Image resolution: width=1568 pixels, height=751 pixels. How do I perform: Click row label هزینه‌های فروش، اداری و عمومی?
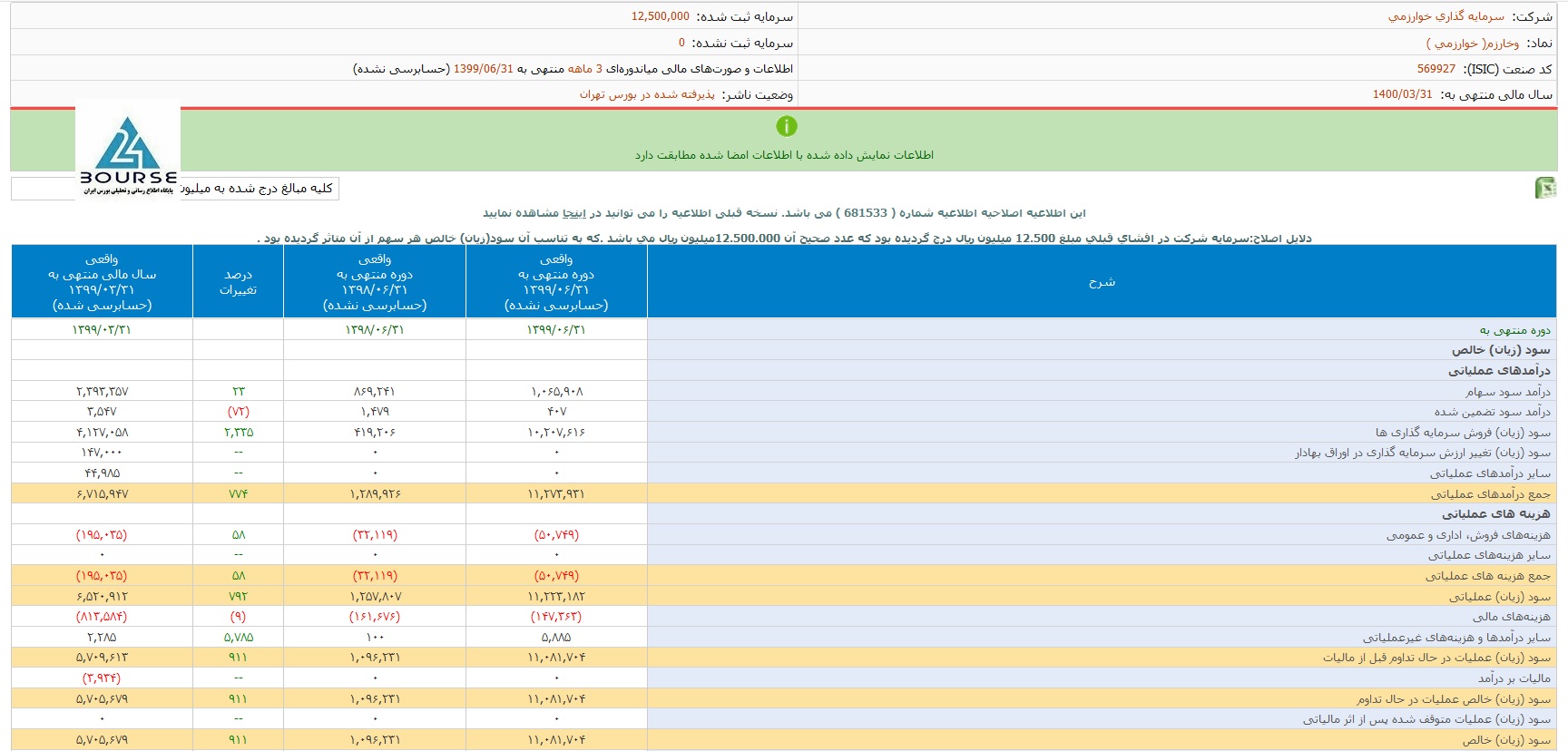pyautogui.click(x=1468, y=535)
